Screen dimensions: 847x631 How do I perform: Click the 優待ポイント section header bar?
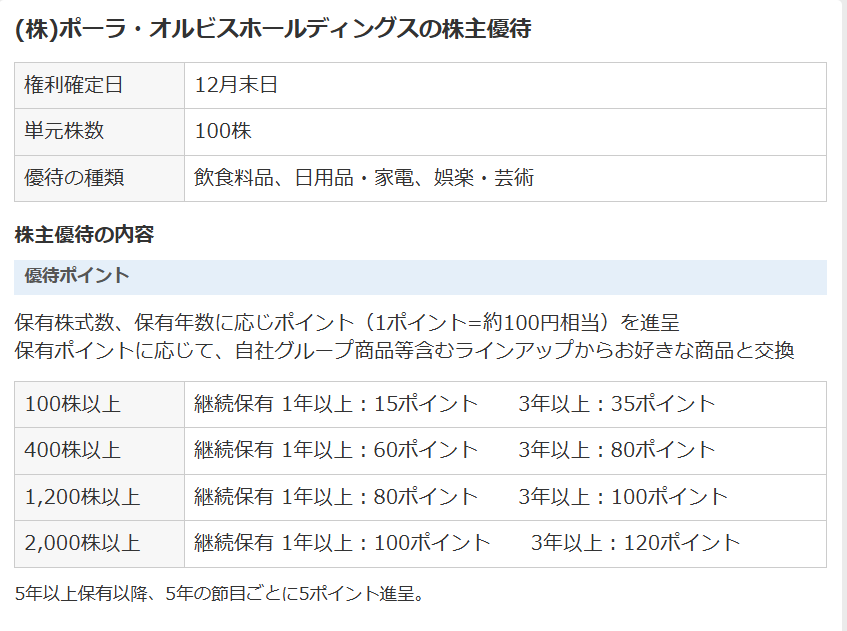pyautogui.click(x=420, y=277)
